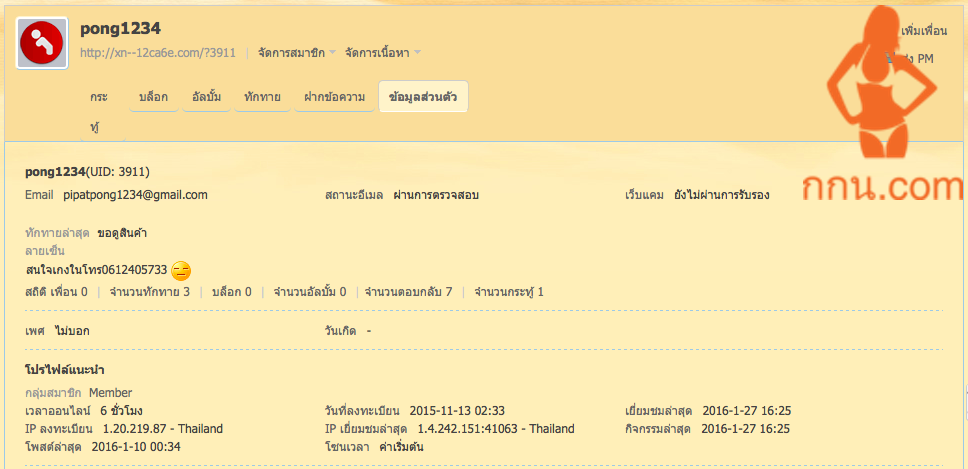Click the UID: 3911 text
968x469 pixels.
click(117, 172)
